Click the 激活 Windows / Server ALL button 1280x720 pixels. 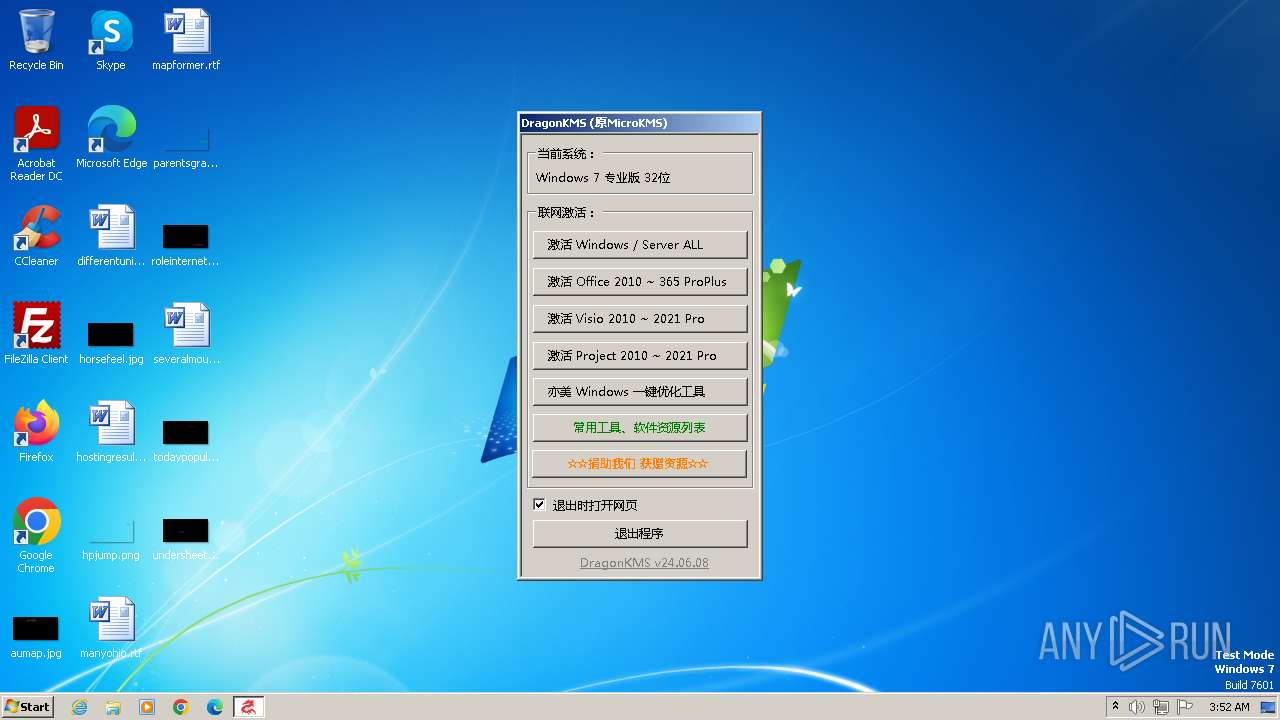640,245
